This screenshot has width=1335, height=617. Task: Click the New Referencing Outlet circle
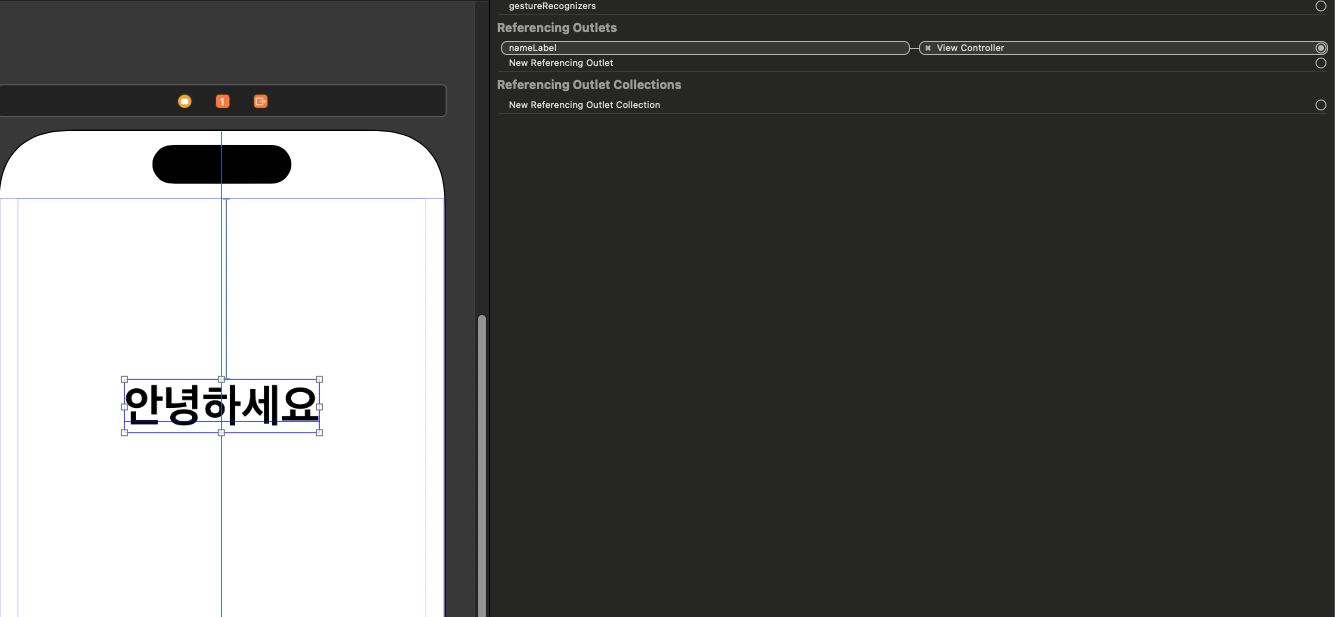coord(1321,63)
